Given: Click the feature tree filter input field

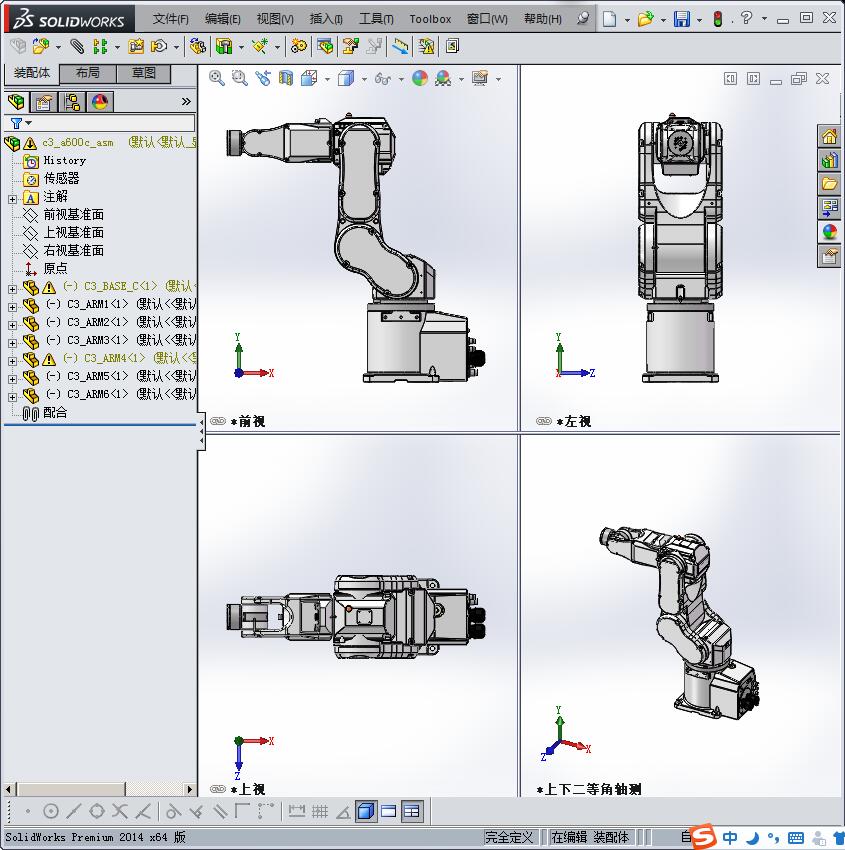Looking at the screenshot, I should 112,123.
